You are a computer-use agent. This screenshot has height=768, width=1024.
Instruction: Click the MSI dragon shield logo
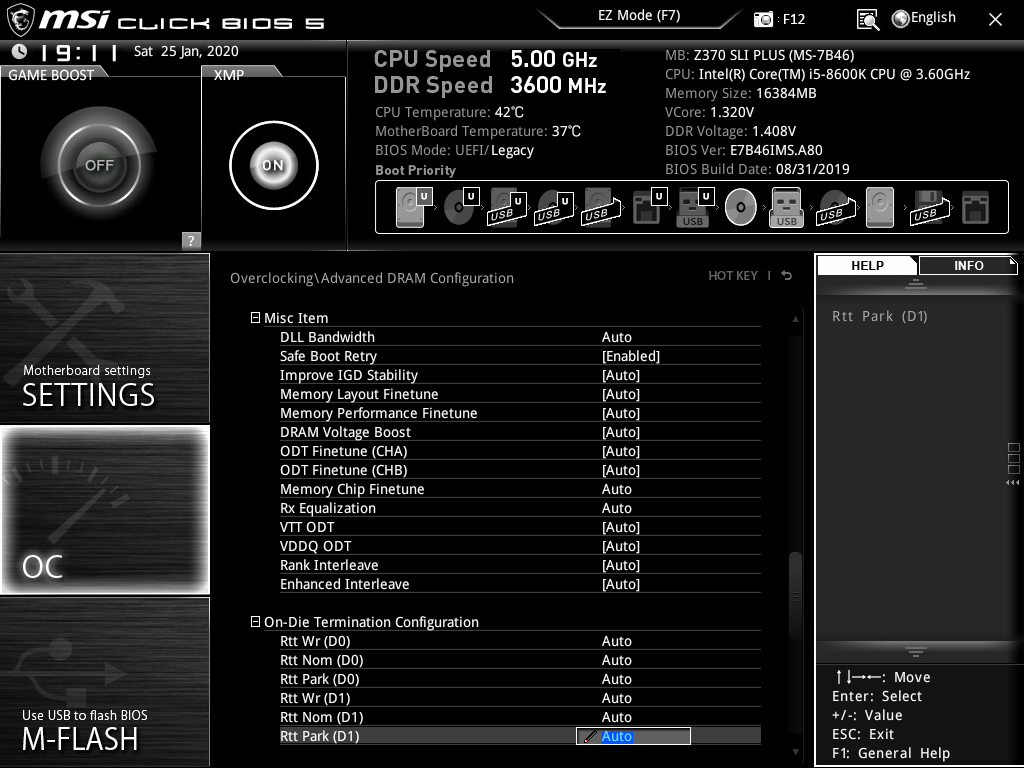[x=20, y=19]
